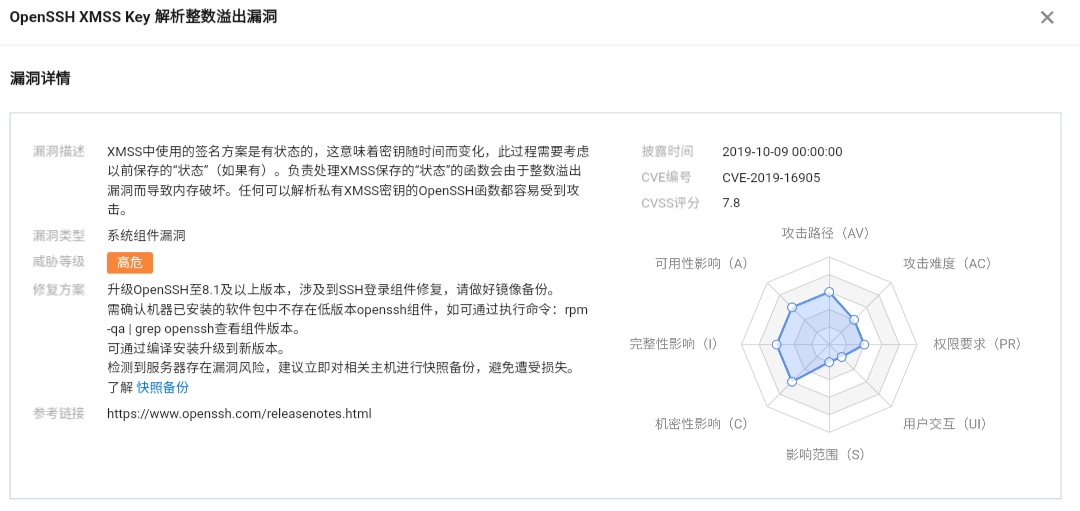
Task: Click the 用户交互 (UI) radar chart label
Action: [944, 424]
